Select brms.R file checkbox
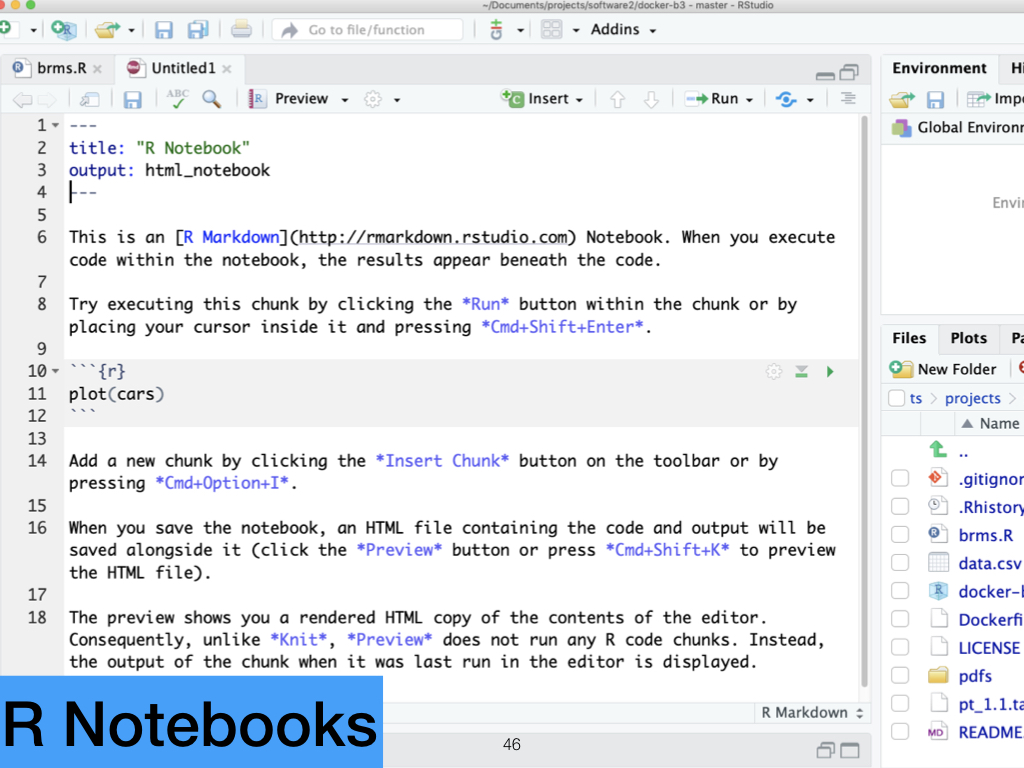The width and height of the screenshot is (1024, 768). (900, 534)
